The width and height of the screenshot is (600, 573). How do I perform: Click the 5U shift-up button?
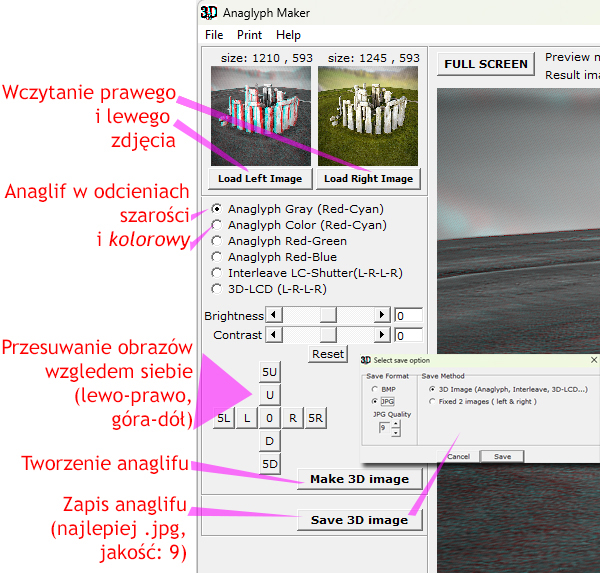[269, 371]
